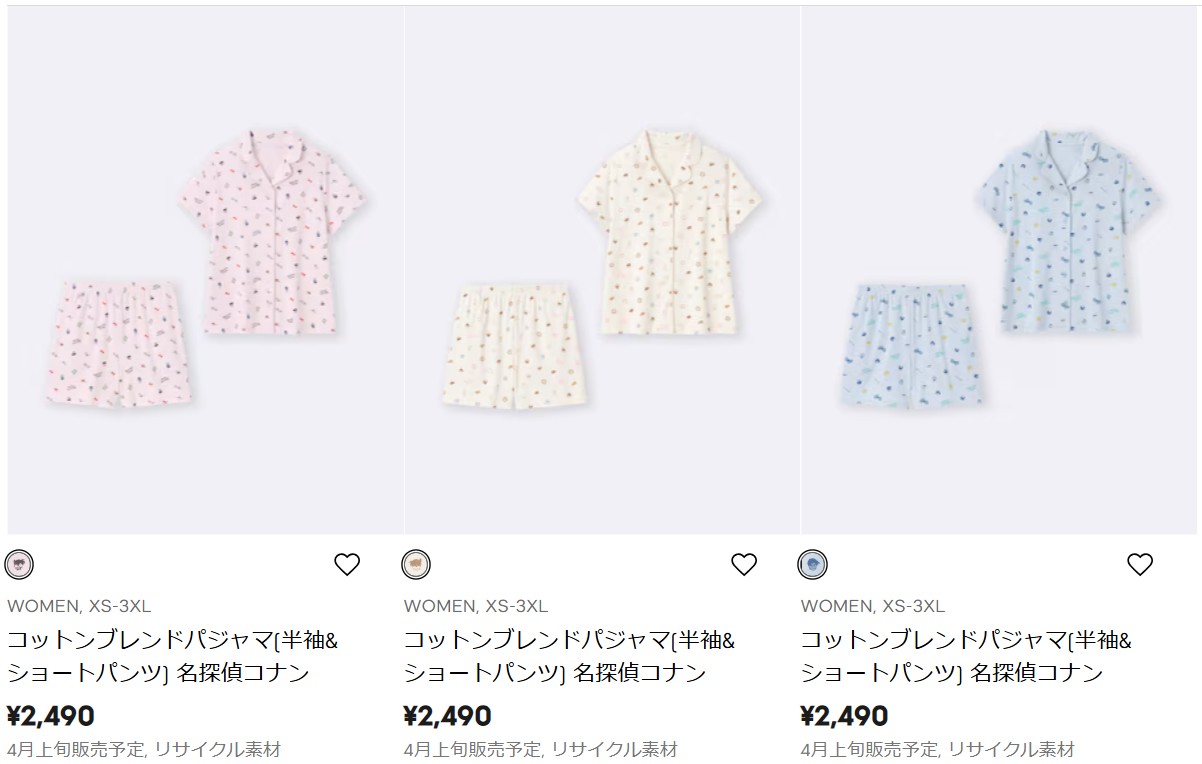1202x764 pixels.
Task: Open the pink pajama product image
Action: coord(205,270)
